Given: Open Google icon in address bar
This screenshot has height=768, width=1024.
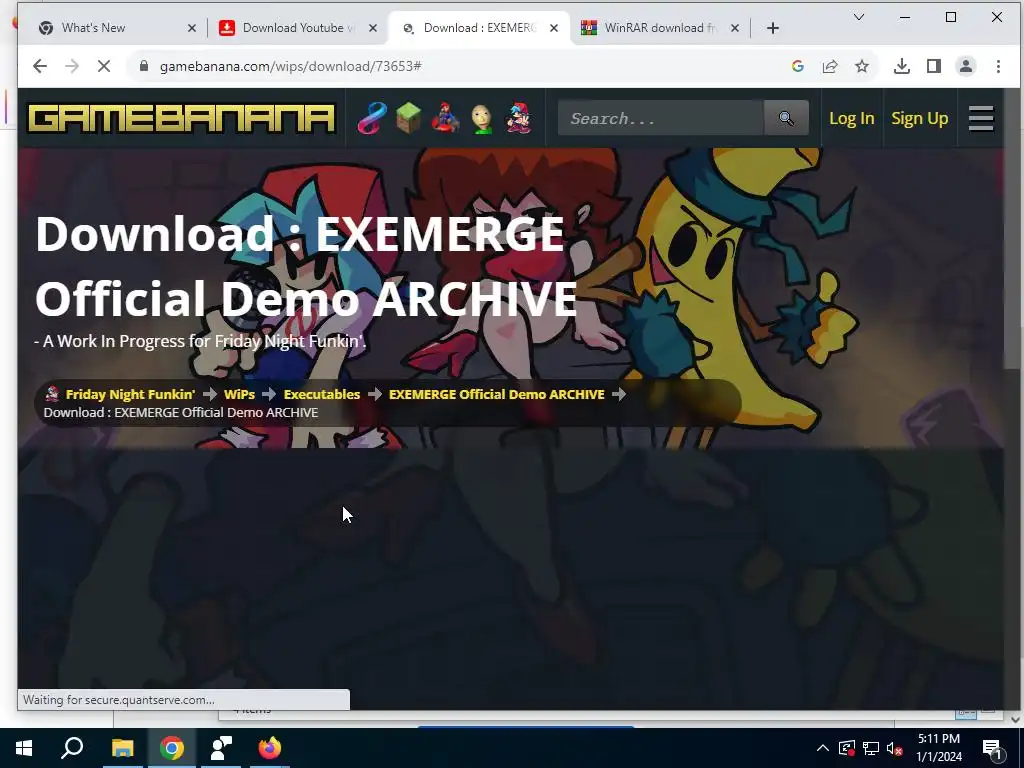Looking at the screenshot, I should point(797,66).
